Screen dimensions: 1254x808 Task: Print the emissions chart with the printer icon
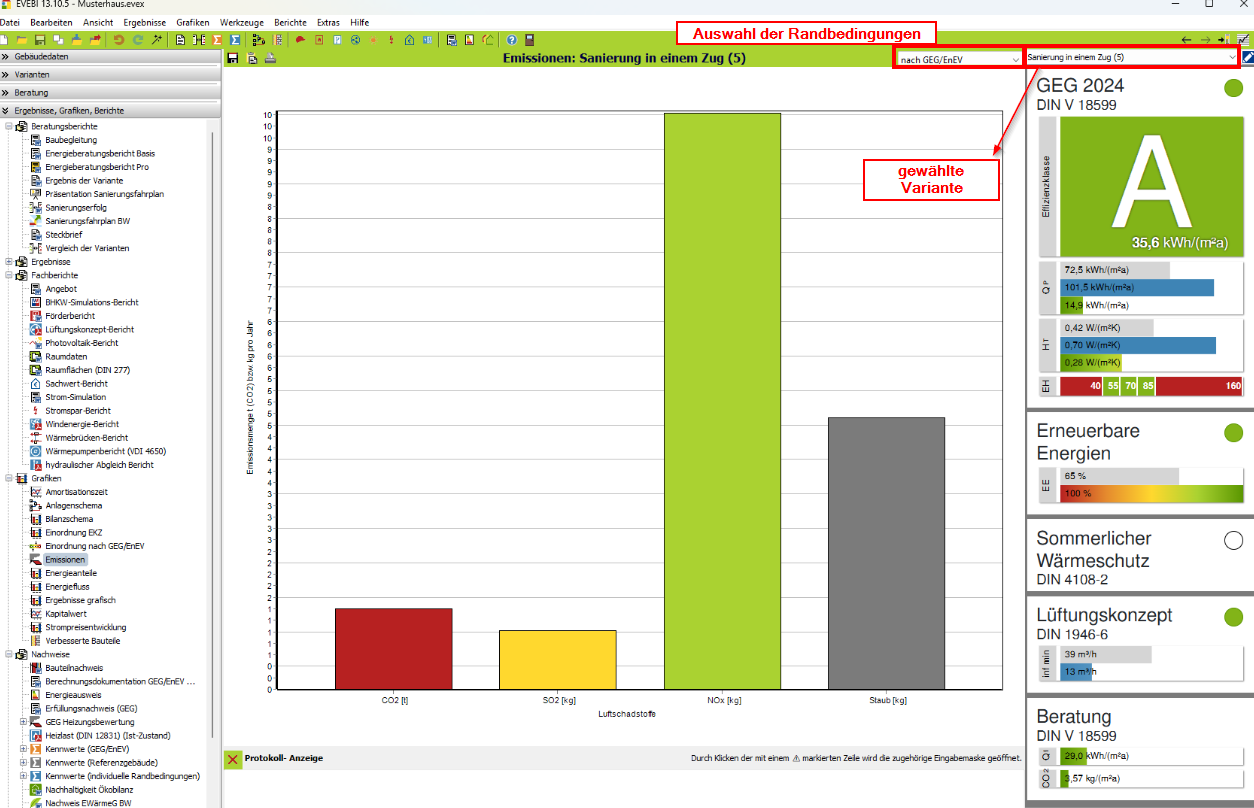point(270,59)
